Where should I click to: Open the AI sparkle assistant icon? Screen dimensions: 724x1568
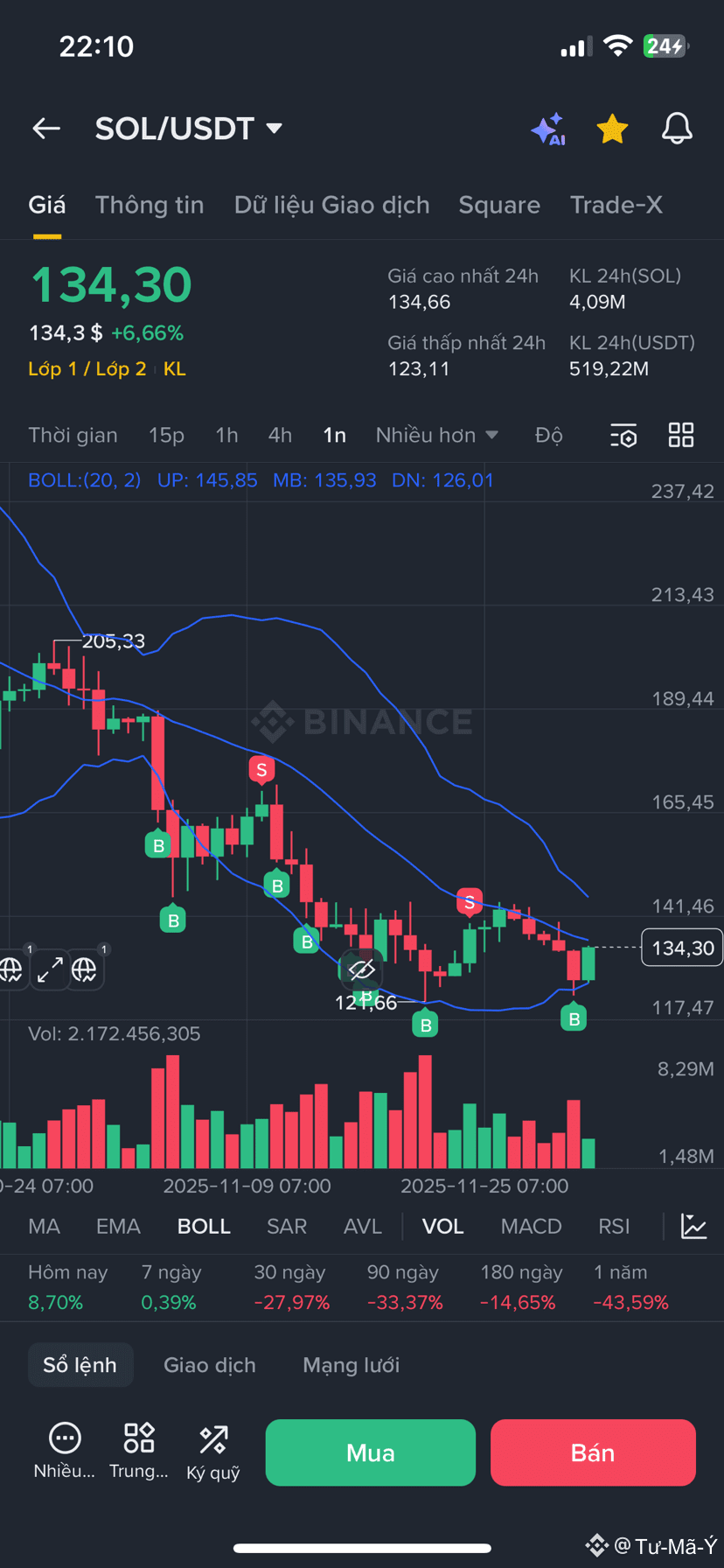(x=549, y=129)
